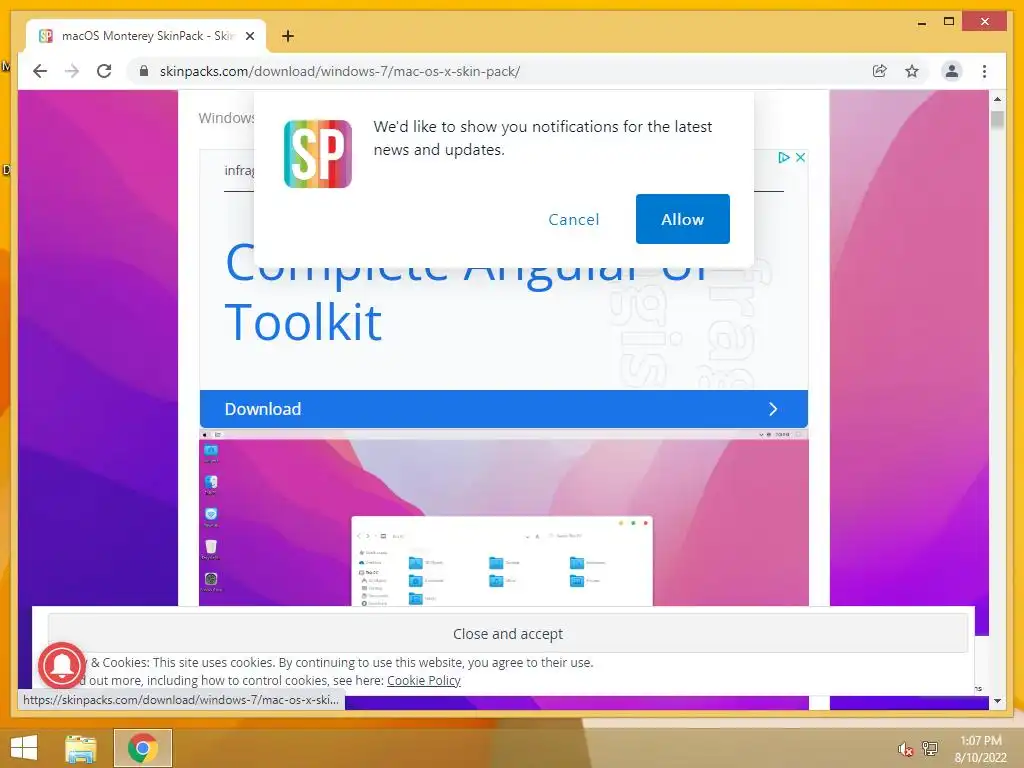Open network status tray icon
The image size is (1024, 768).
[x=929, y=748]
